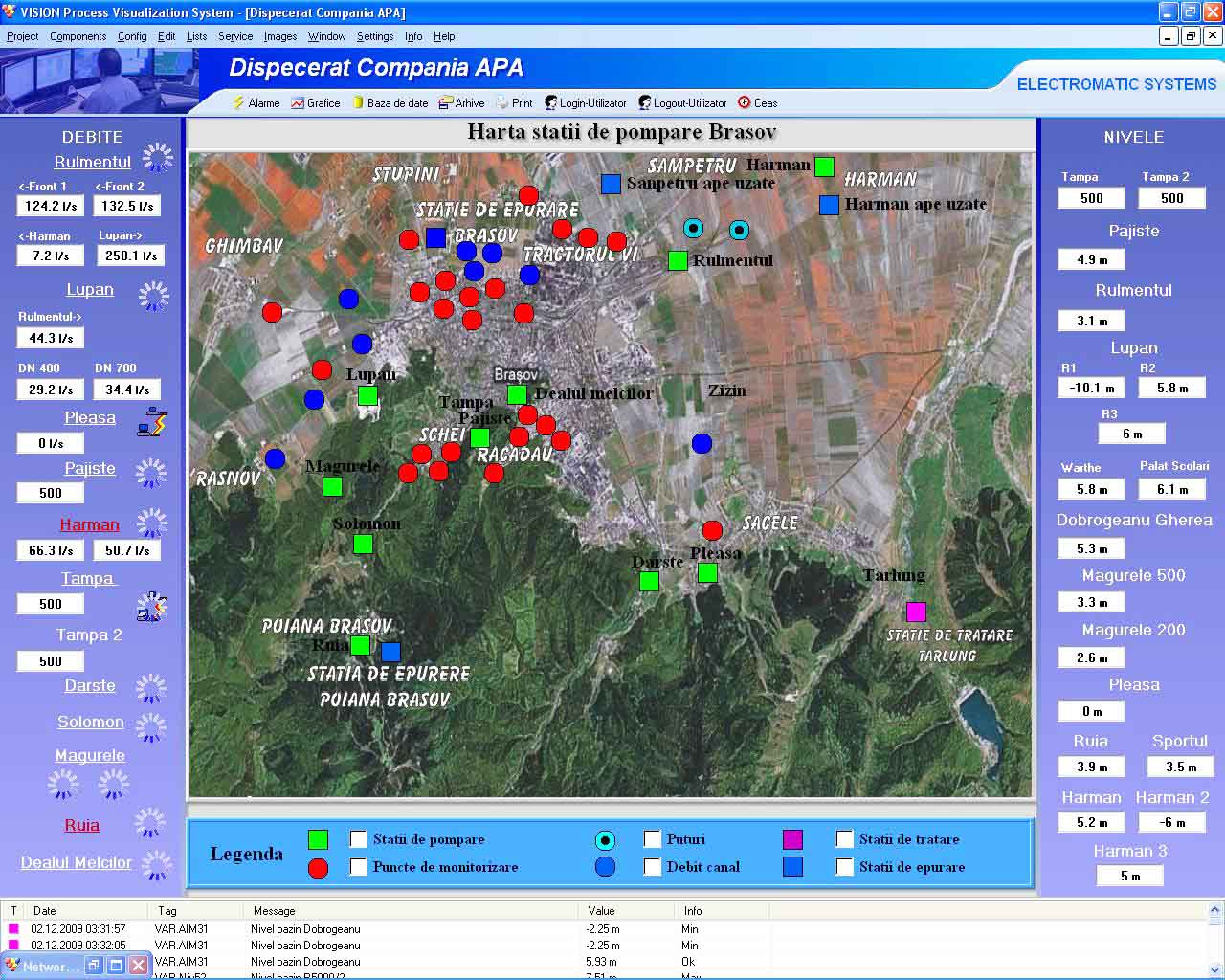Click the pump icon beside Pajiste
This screenshot has height=980, width=1225.
151,473
